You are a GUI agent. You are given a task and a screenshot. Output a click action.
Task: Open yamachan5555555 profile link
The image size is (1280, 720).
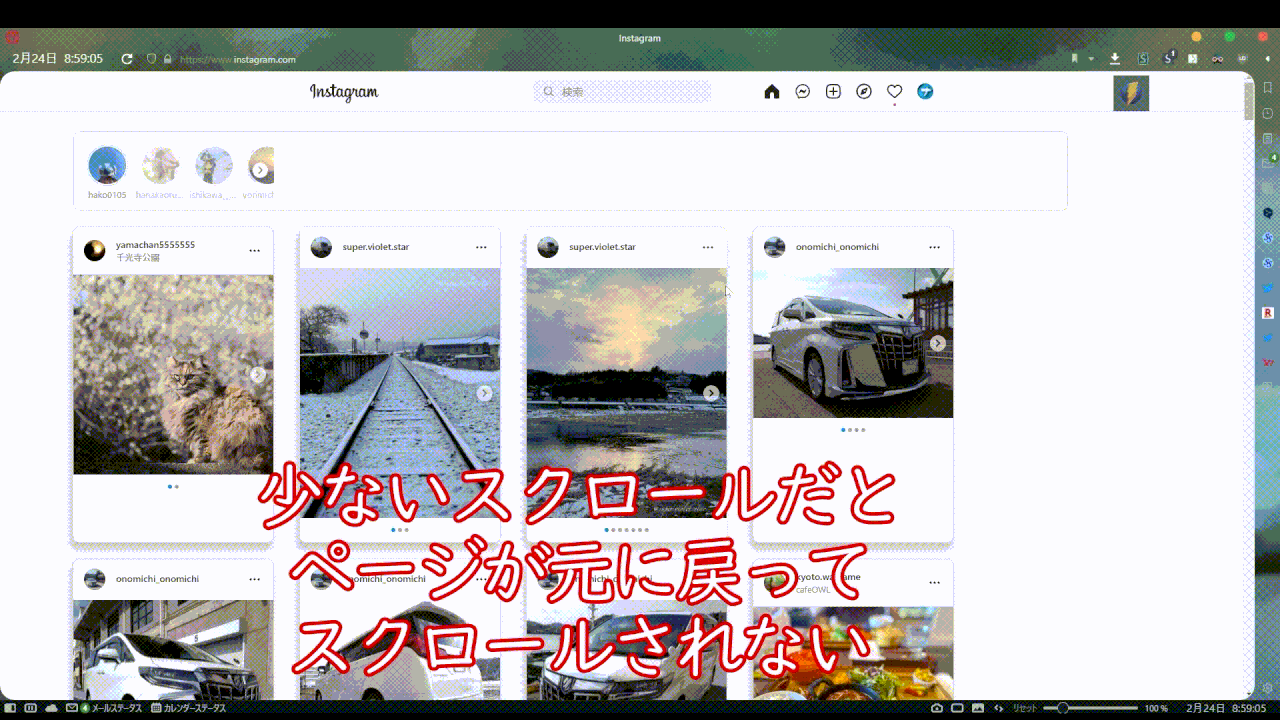pos(155,245)
